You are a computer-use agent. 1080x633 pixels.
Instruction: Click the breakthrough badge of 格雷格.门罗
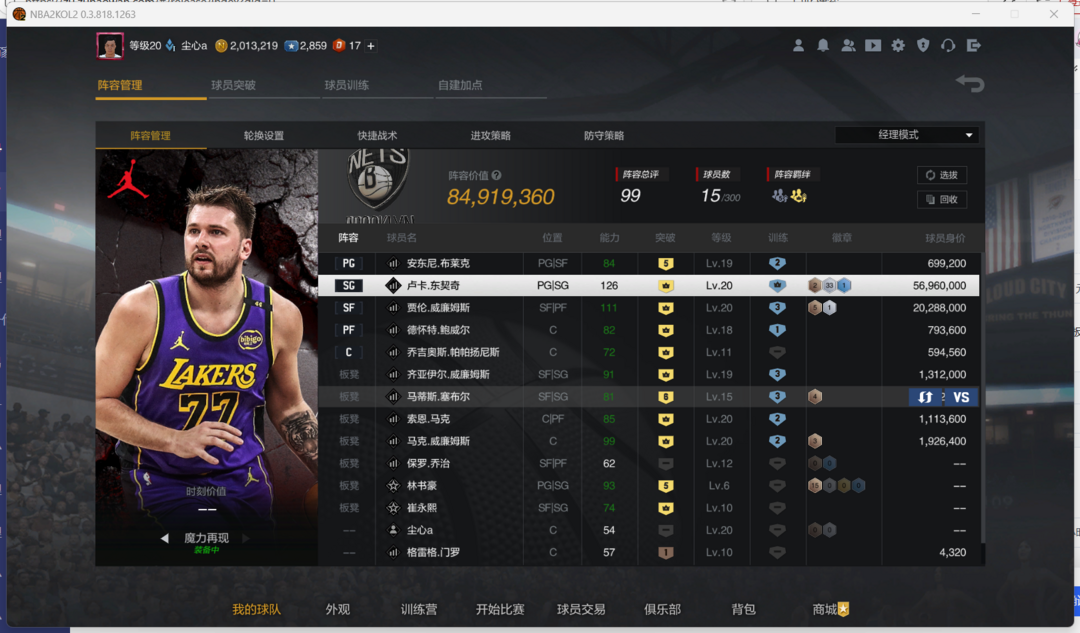click(x=665, y=552)
